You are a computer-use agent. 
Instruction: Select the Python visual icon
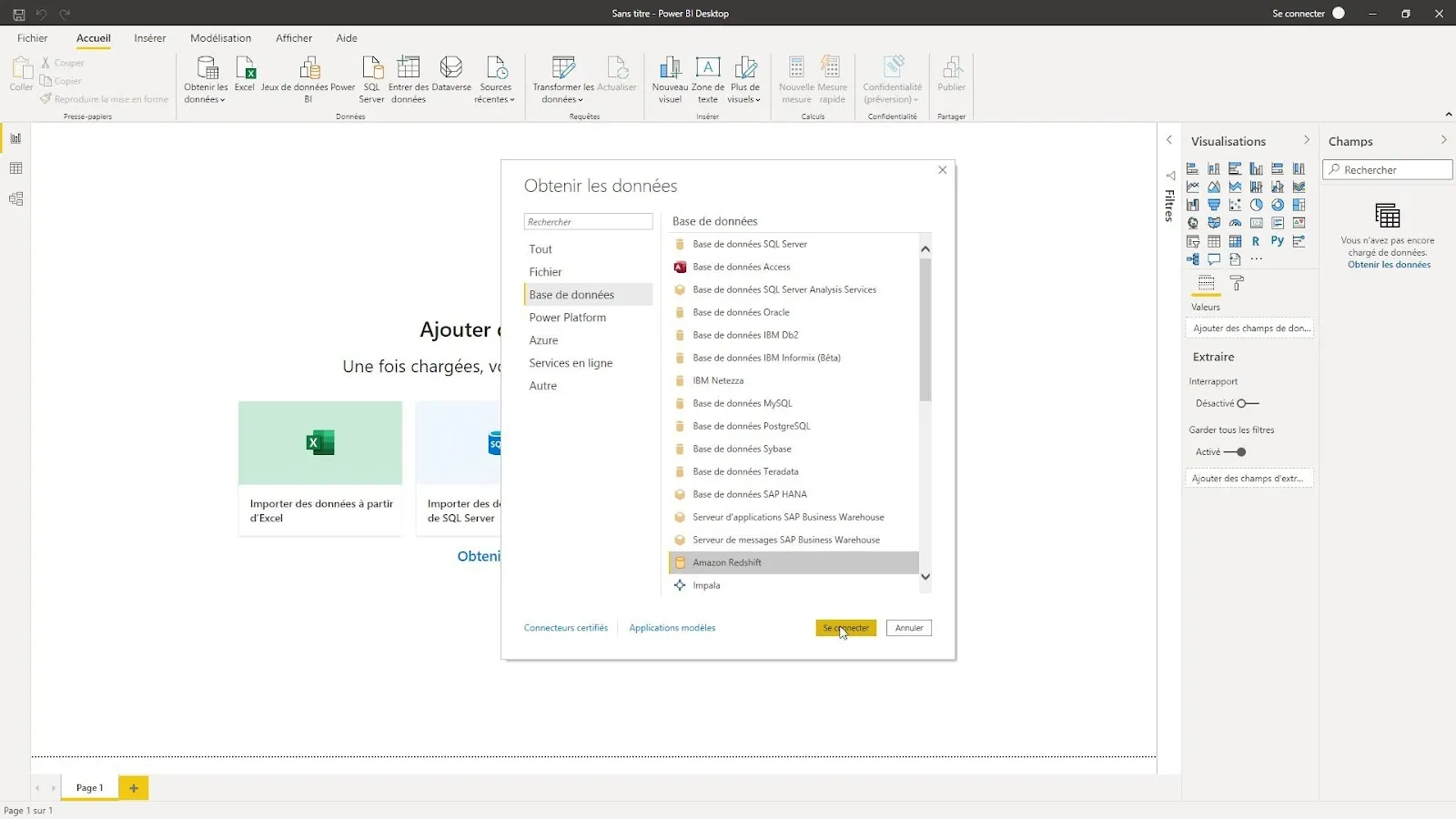pyautogui.click(x=1277, y=241)
